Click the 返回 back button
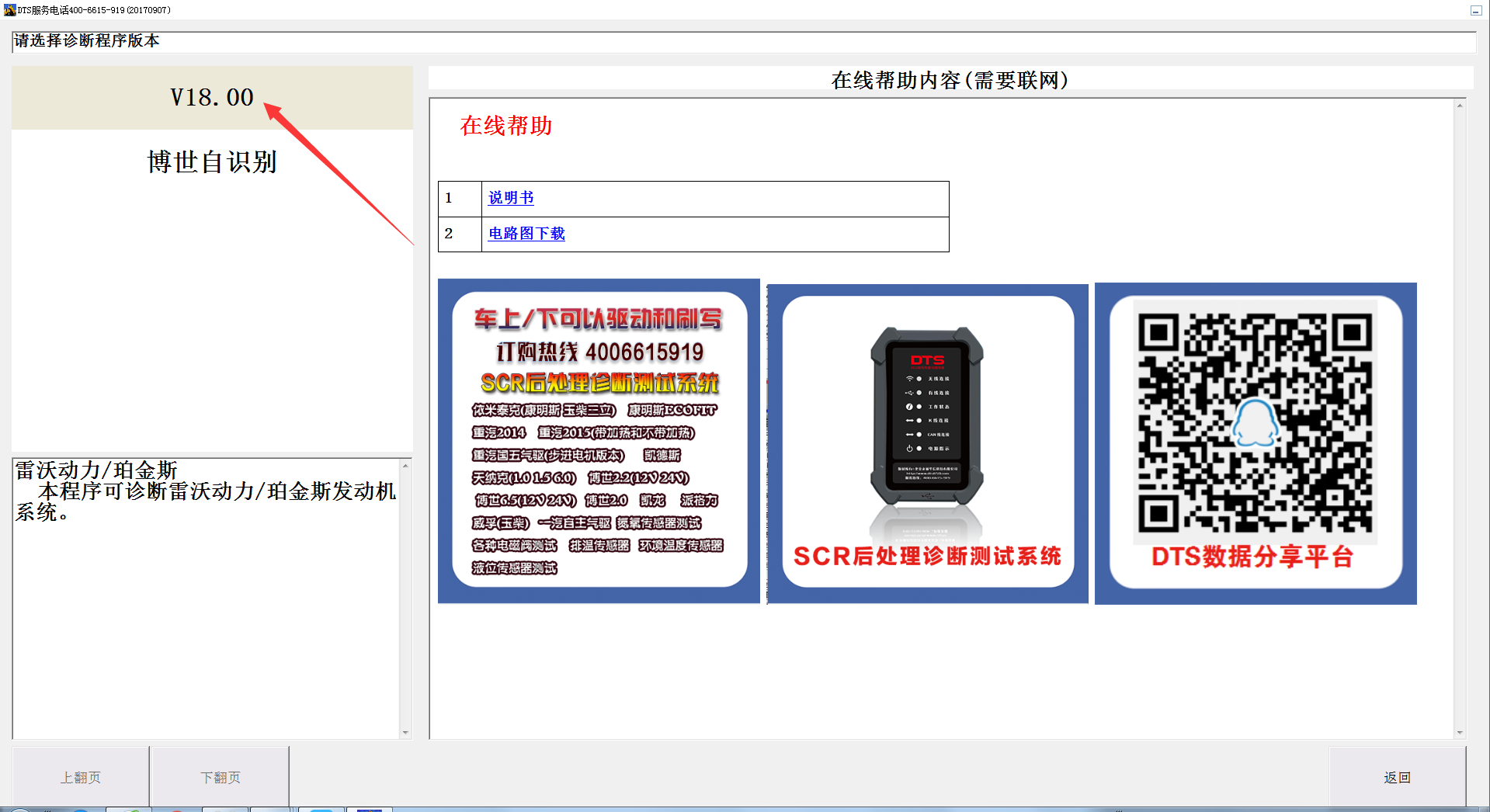 [1397, 777]
